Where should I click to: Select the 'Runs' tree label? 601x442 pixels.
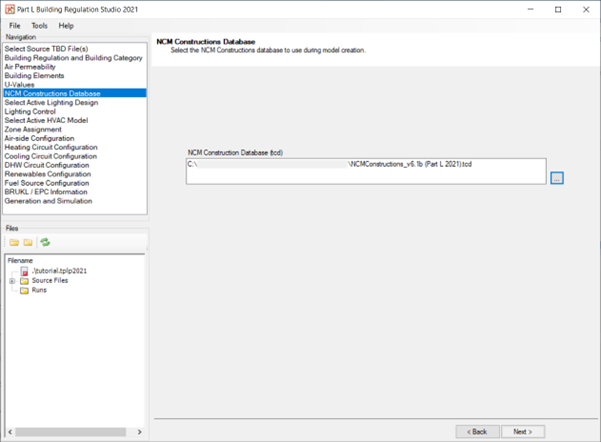(39, 290)
